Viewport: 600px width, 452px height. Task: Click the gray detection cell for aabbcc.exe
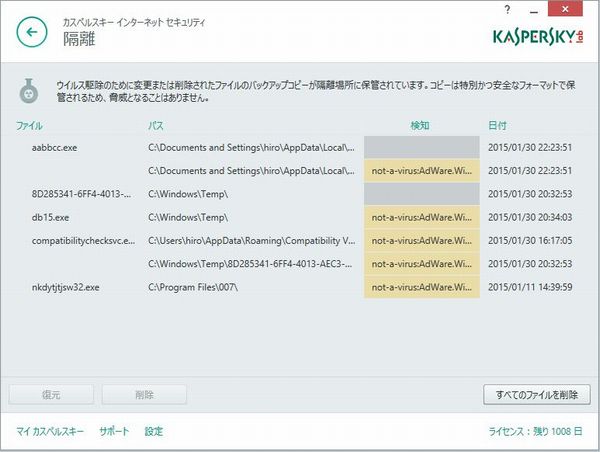click(422, 147)
